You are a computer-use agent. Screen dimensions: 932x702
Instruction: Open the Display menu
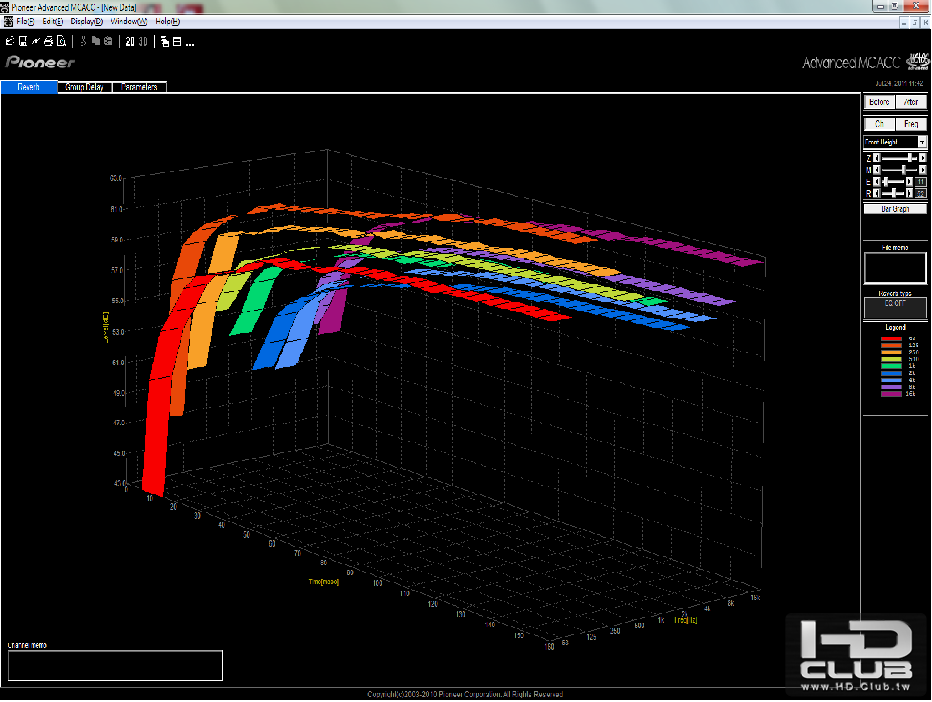pyautogui.click(x=87, y=21)
